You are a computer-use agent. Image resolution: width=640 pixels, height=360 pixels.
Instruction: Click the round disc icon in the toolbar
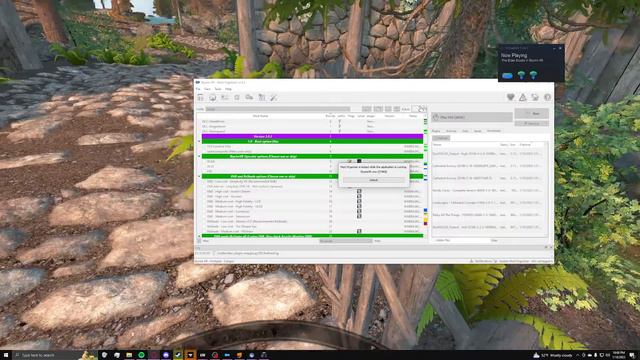(213, 97)
